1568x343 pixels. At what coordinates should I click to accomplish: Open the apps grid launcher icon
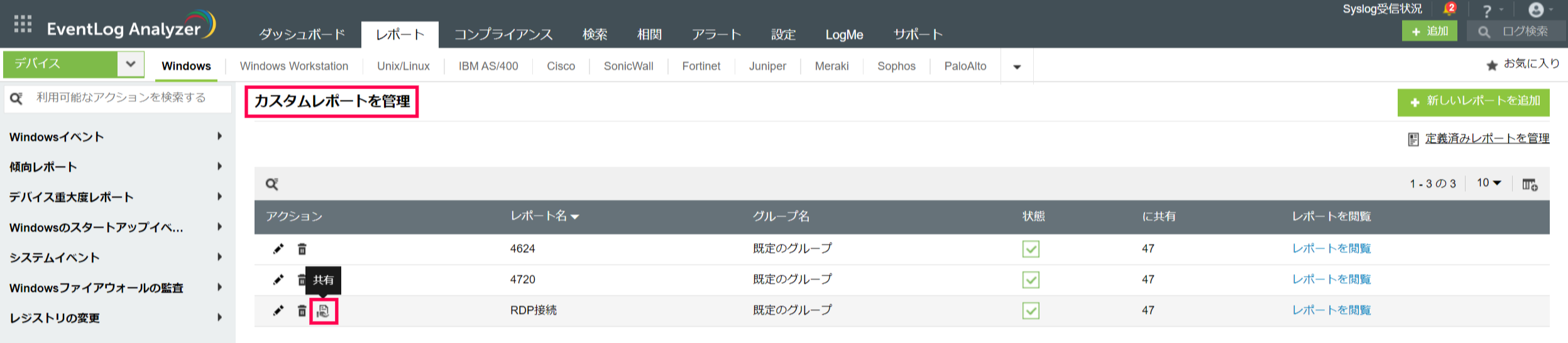pyautogui.click(x=23, y=24)
